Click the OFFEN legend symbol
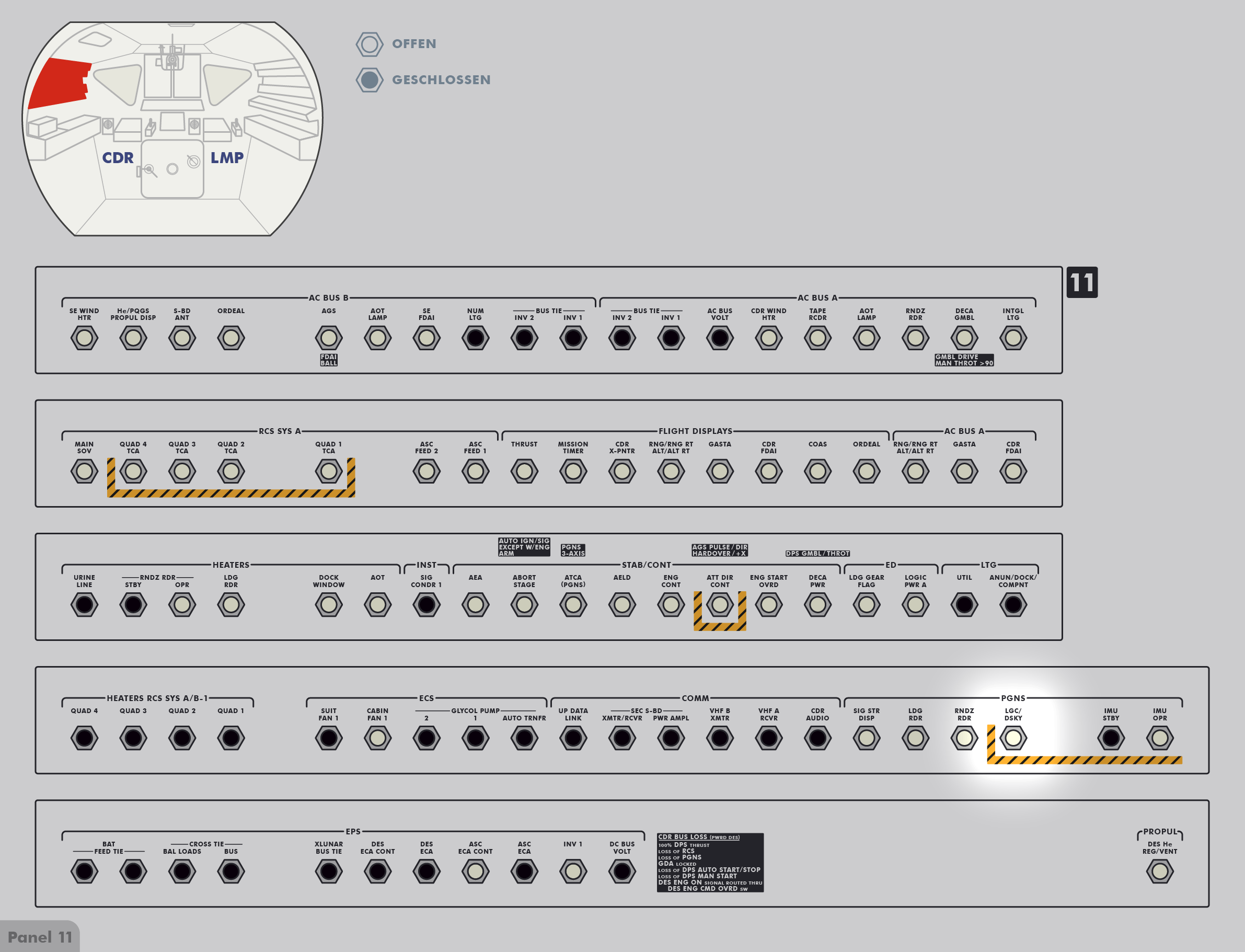Image resolution: width=1245 pixels, height=952 pixels. (370, 43)
